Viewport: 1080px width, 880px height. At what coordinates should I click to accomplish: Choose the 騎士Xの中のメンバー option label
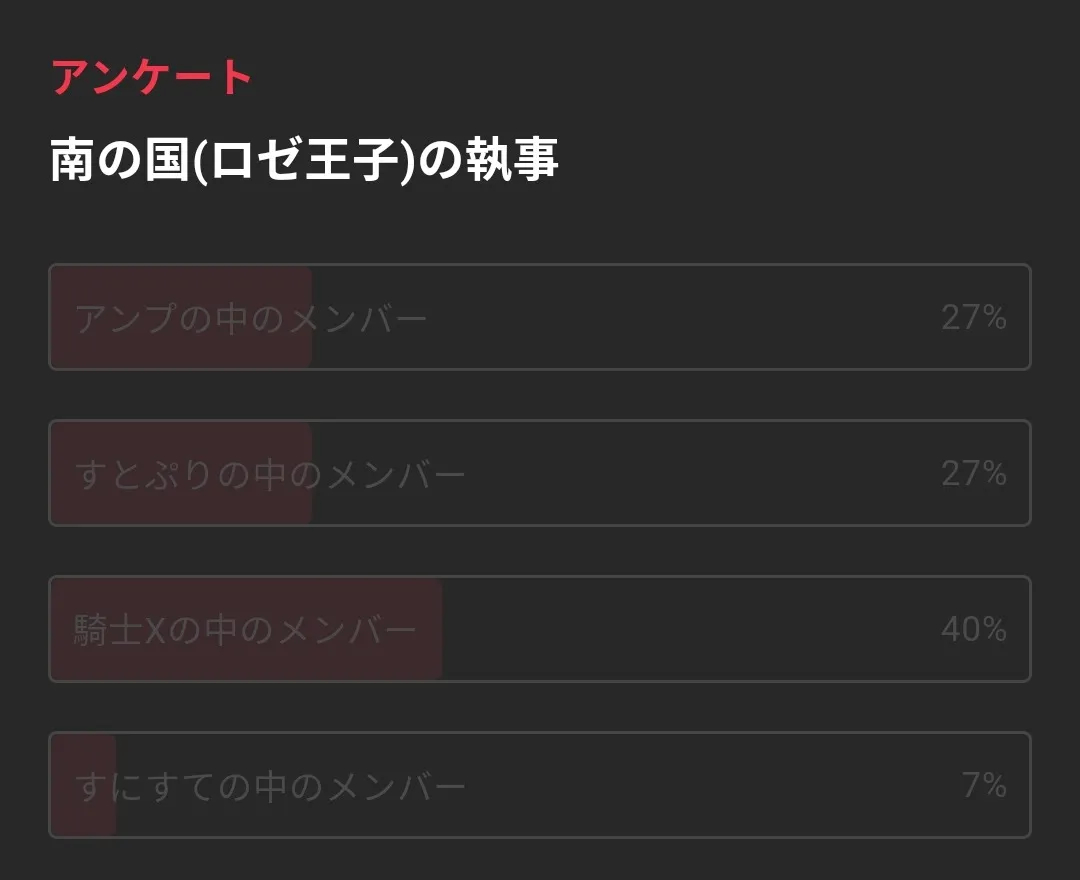pyautogui.click(x=245, y=630)
